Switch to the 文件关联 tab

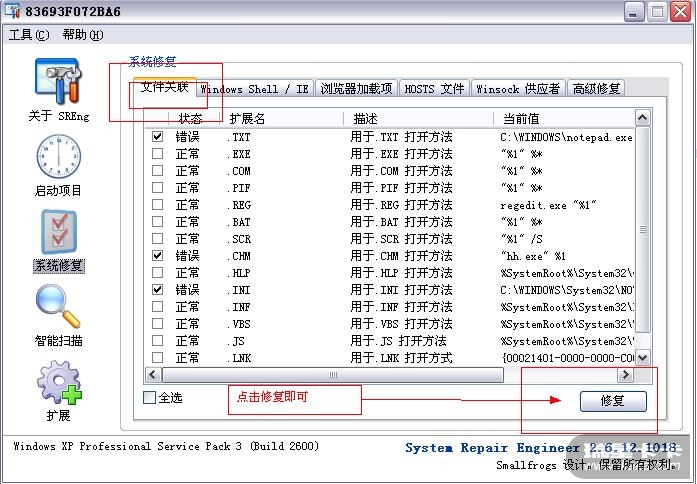(x=164, y=87)
